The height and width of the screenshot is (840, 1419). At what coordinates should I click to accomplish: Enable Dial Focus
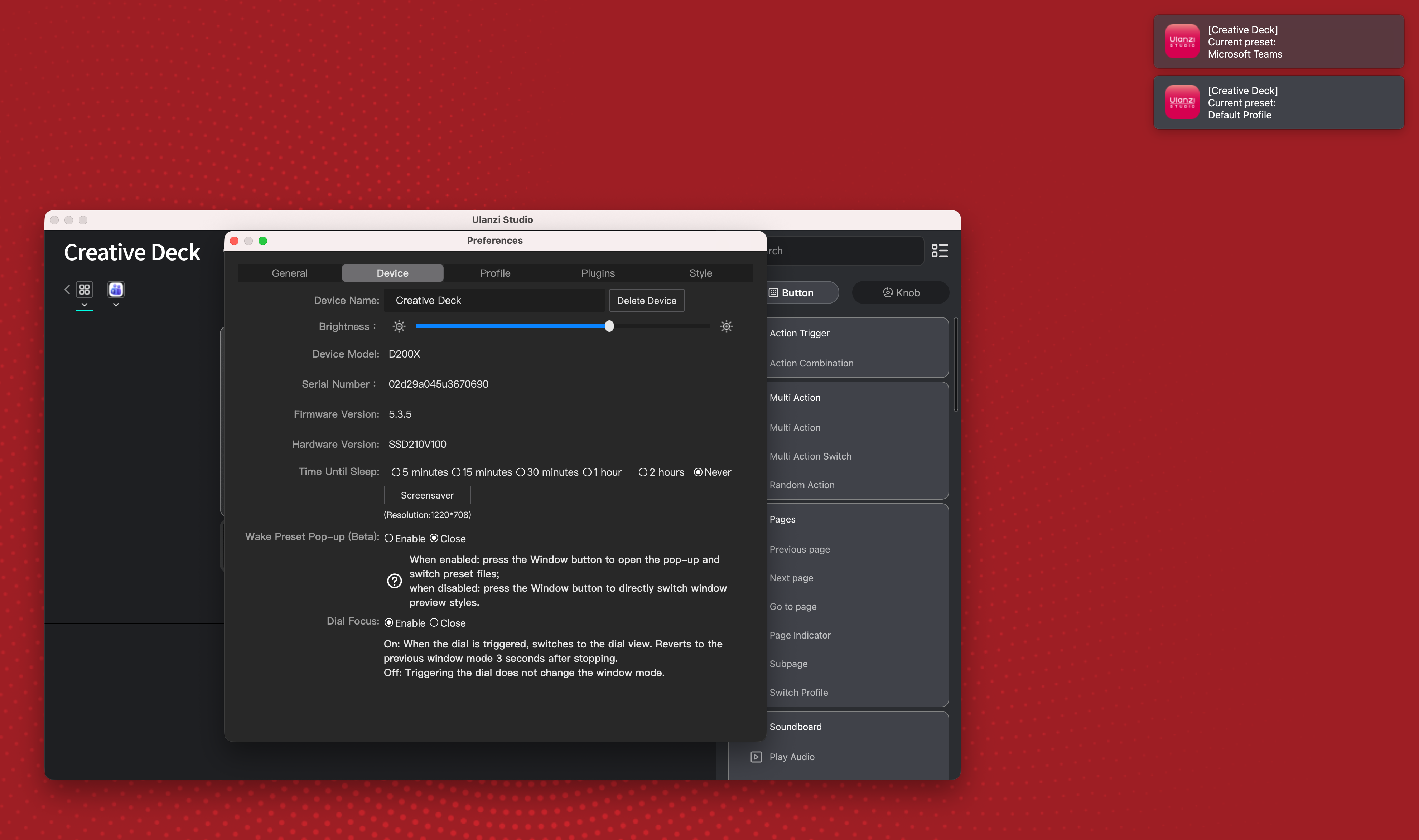click(x=389, y=623)
